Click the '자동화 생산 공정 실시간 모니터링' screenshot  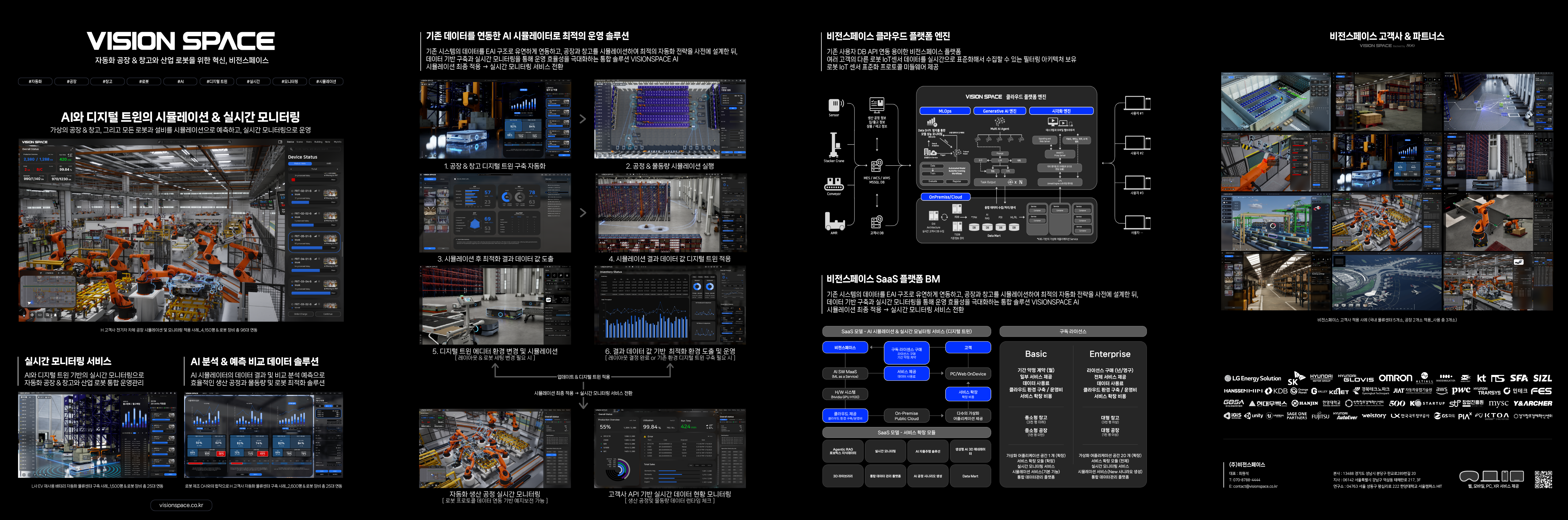495,448
